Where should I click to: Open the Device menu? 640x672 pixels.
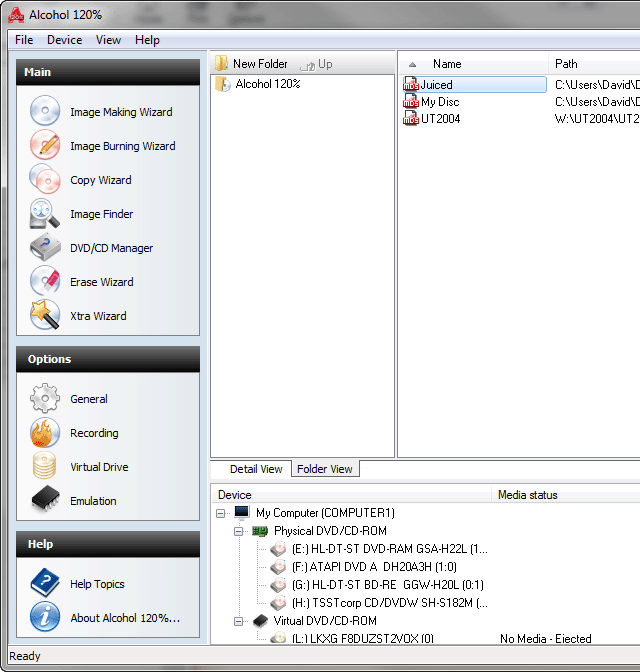(65, 40)
